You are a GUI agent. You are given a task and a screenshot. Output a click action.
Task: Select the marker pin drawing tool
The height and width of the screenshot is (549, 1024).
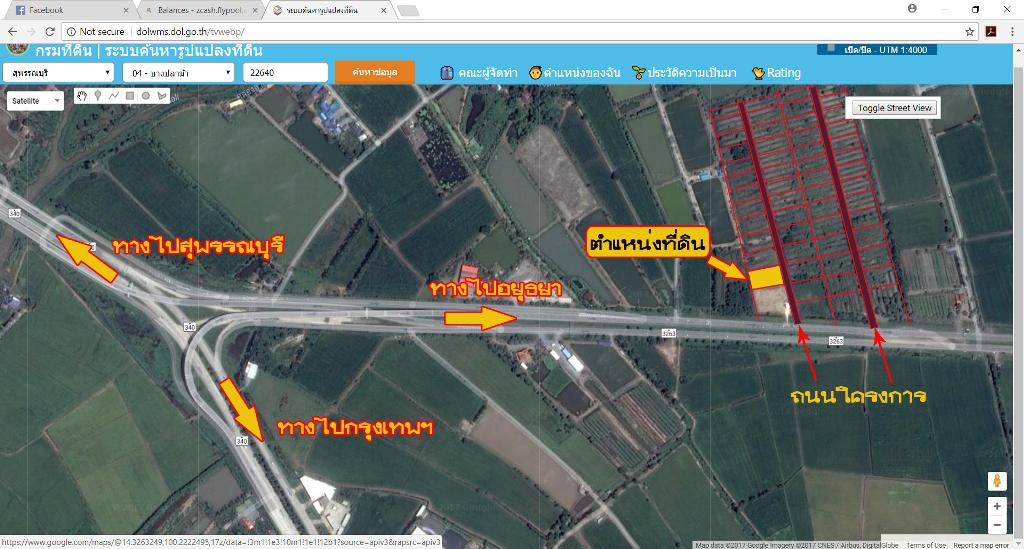pos(98,96)
